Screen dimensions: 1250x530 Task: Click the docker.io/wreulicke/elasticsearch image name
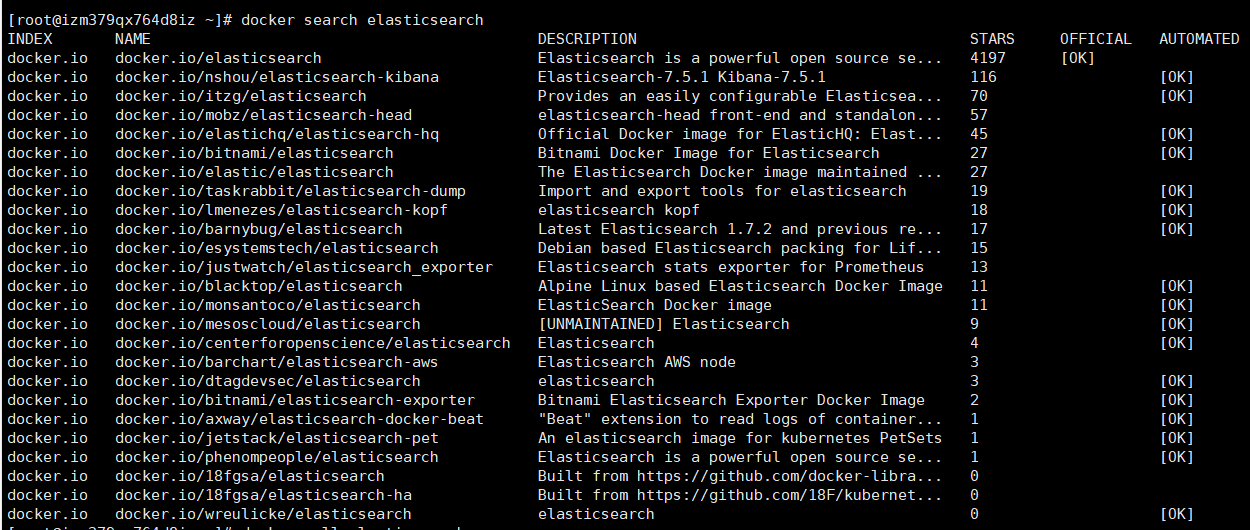point(258,514)
